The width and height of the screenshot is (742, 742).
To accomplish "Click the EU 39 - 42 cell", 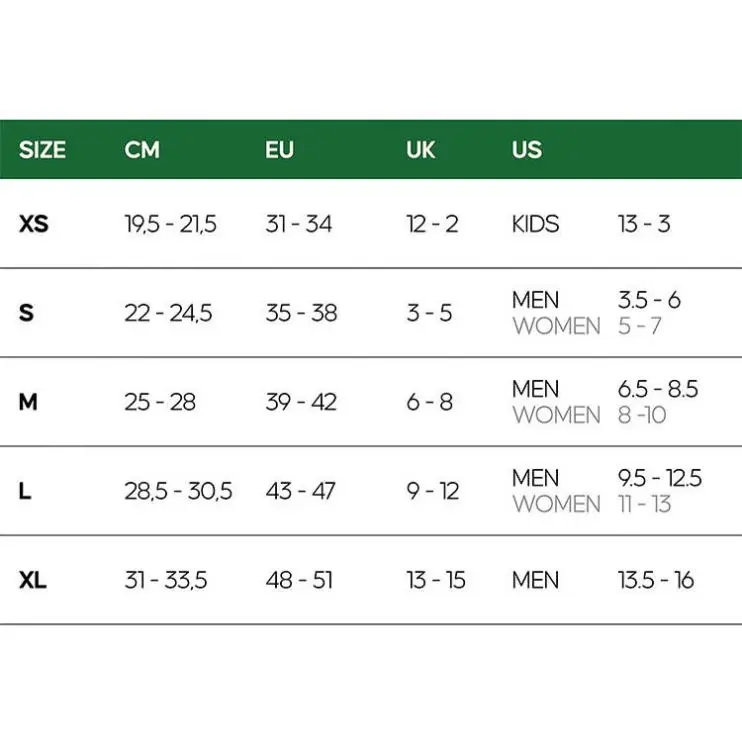I will 301,402.
